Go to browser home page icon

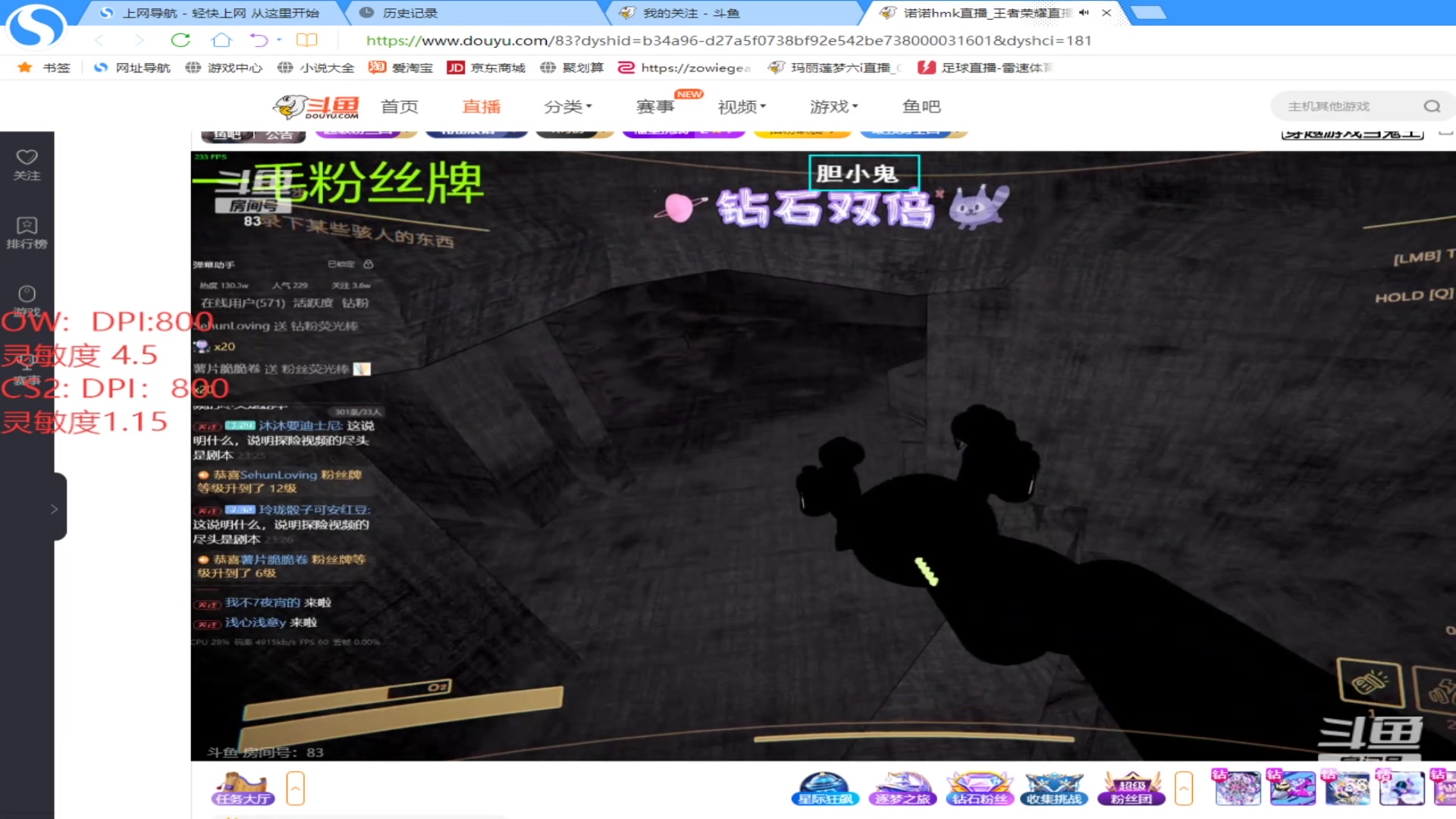click(x=221, y=40)
